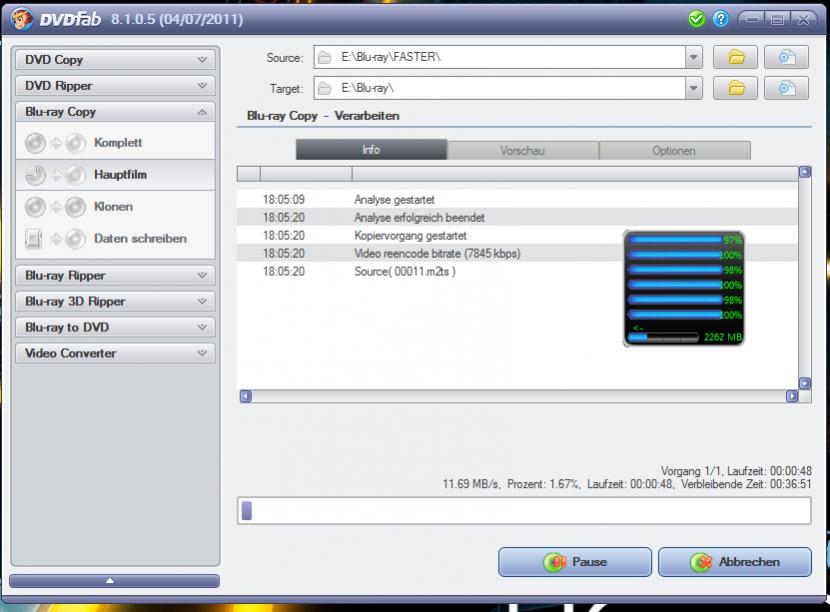Switch to the Optionen tab
The image size is (830, 612).
coord(674,150)
